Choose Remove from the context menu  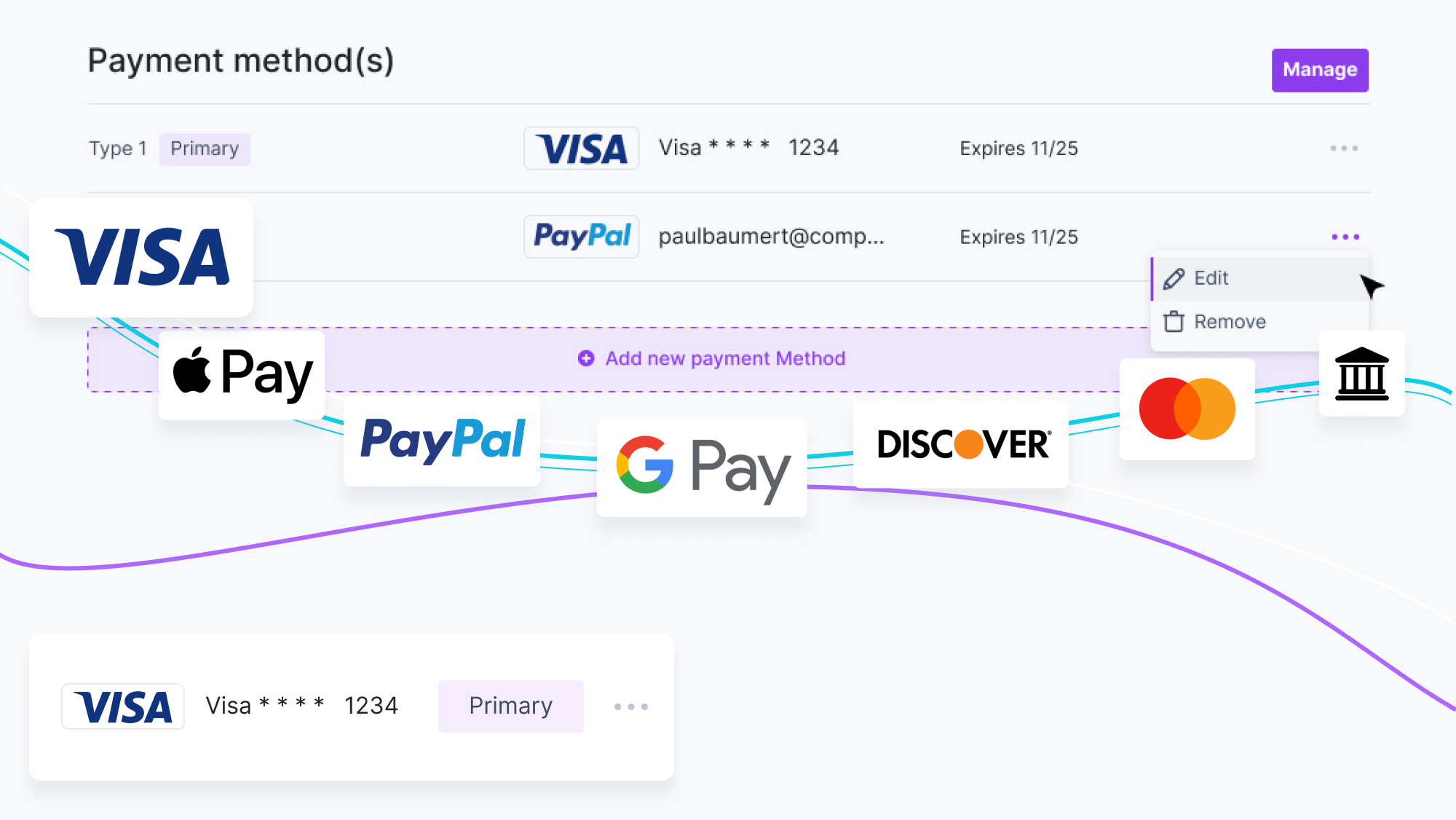[1230, 322]
